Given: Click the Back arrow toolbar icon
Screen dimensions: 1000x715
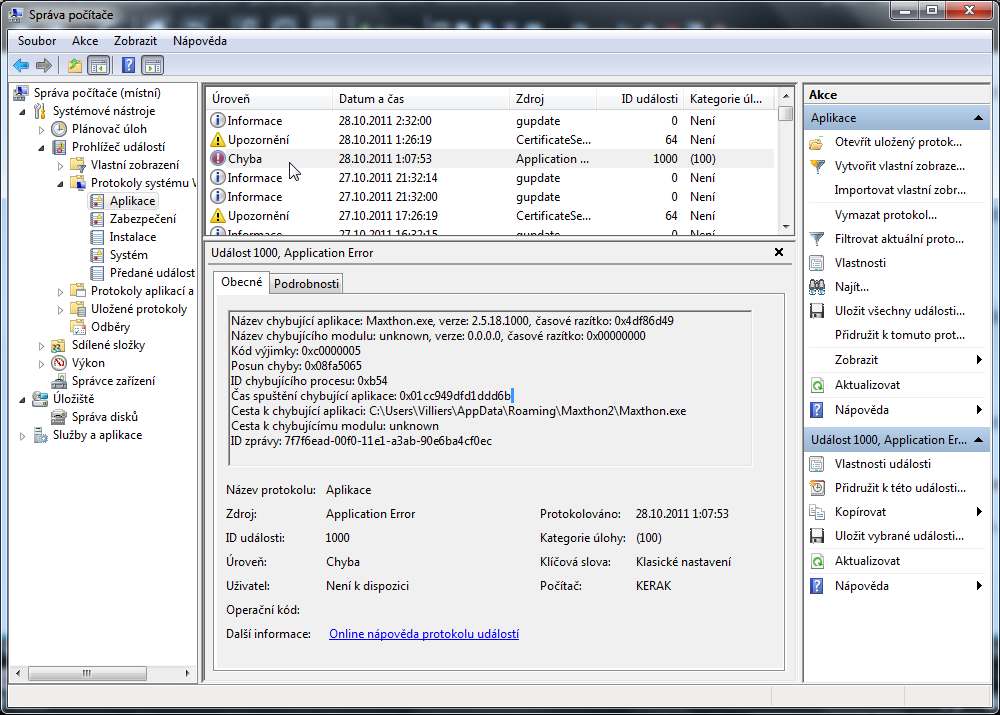Looking at the screenshot, I should coord(21,66).
